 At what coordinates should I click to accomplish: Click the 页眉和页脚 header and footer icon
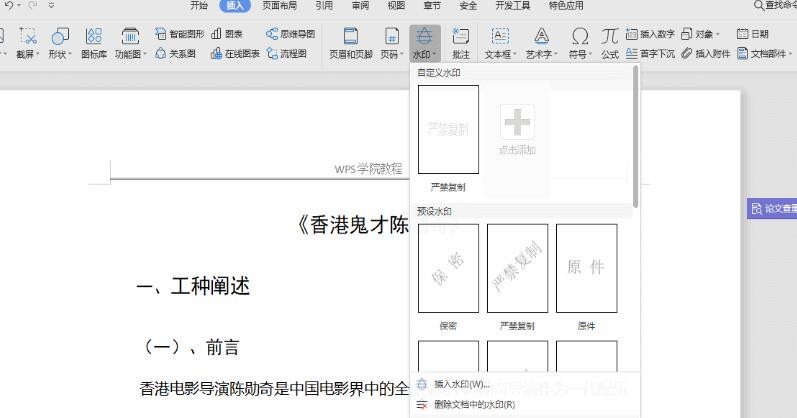click(x=351, y=41)
